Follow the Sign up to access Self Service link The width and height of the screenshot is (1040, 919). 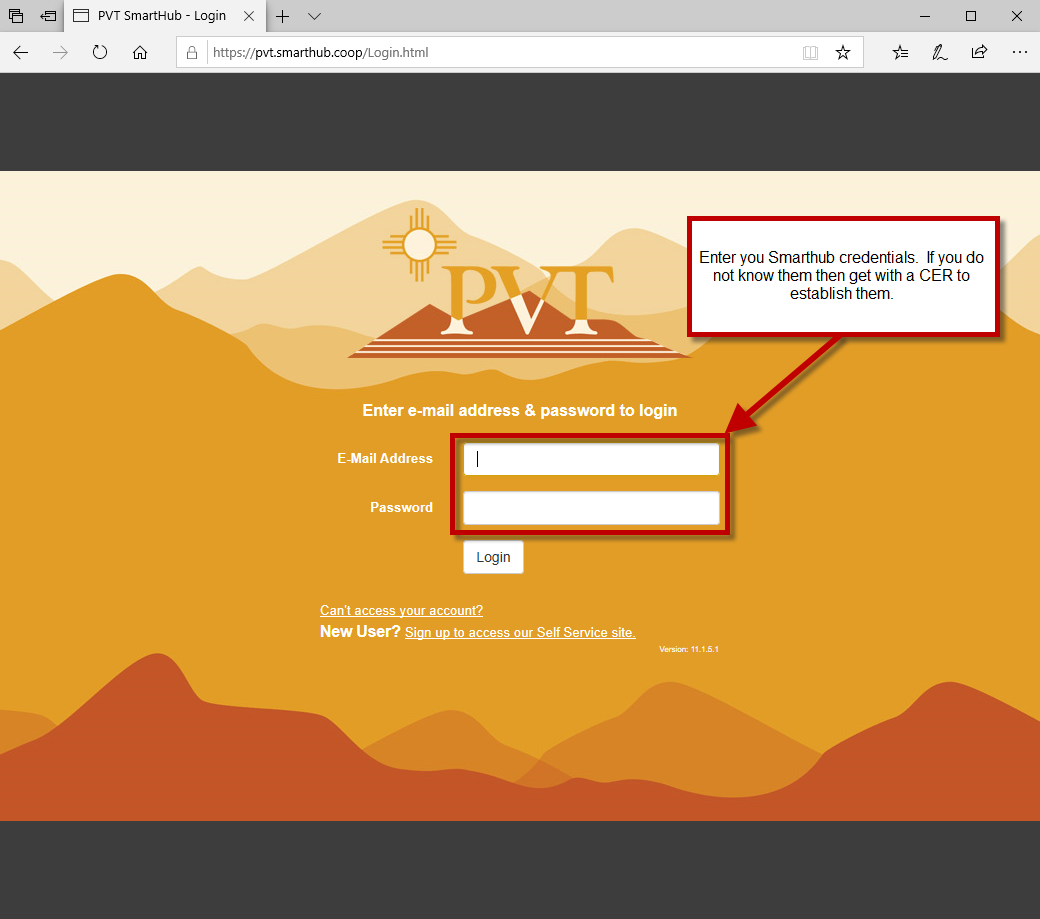point(520,633)
